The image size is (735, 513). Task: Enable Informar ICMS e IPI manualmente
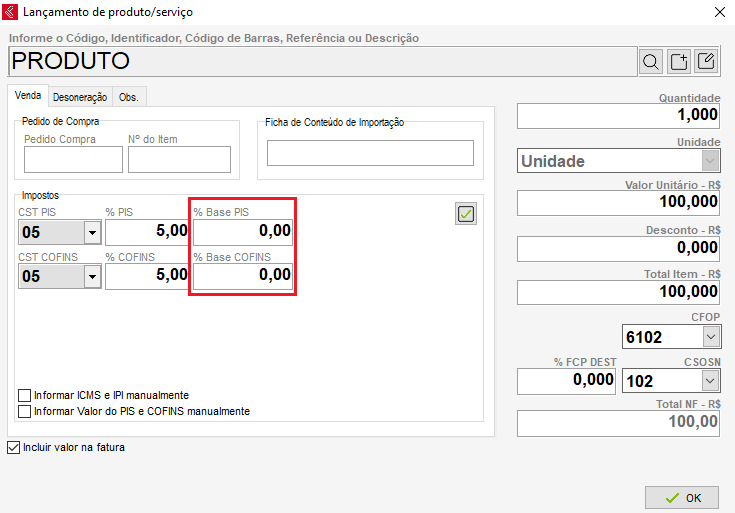click(x=25, y=396)
